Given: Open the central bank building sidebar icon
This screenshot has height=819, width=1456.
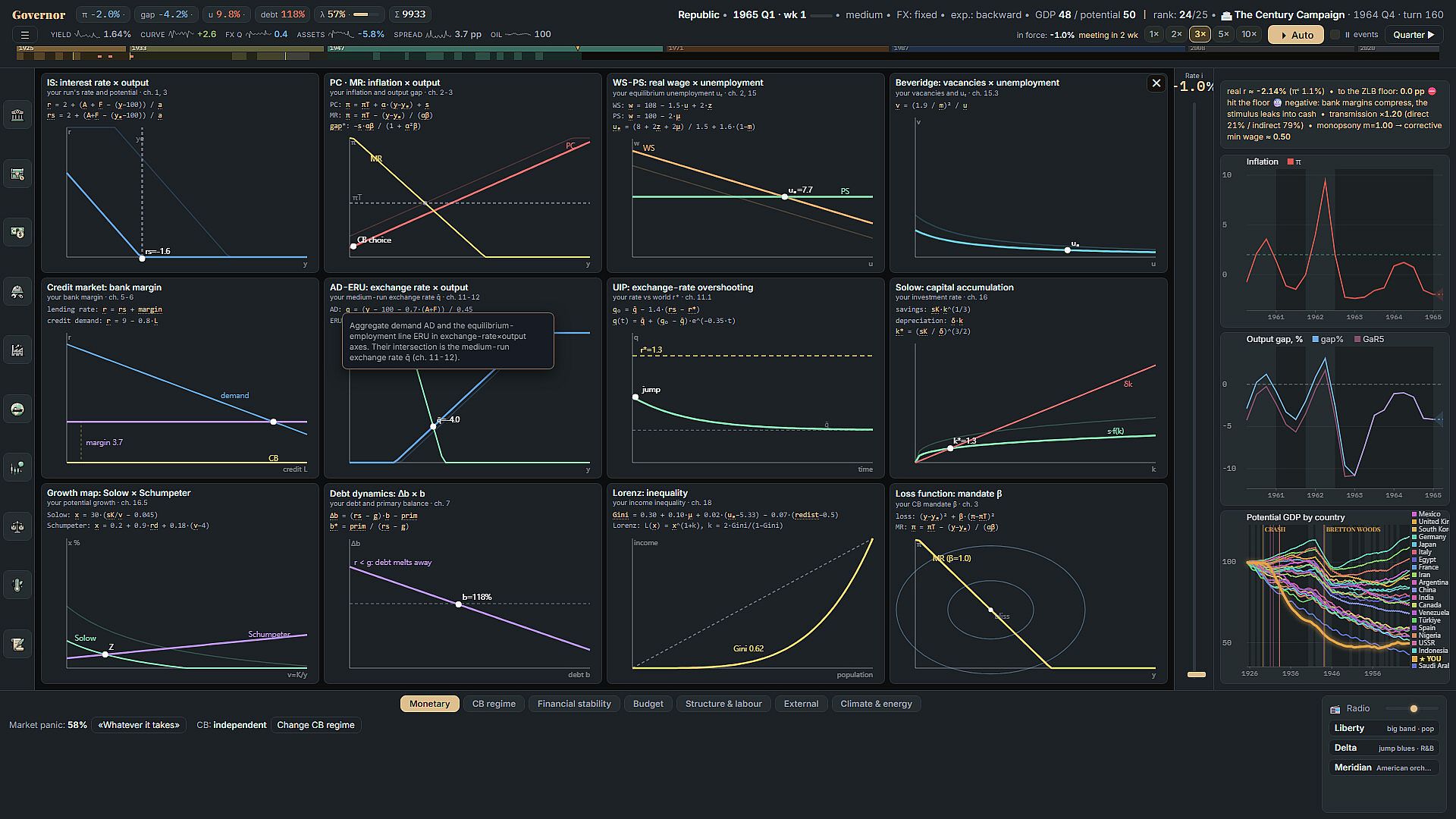Looking at the screenshot, I should pos(17,115).
